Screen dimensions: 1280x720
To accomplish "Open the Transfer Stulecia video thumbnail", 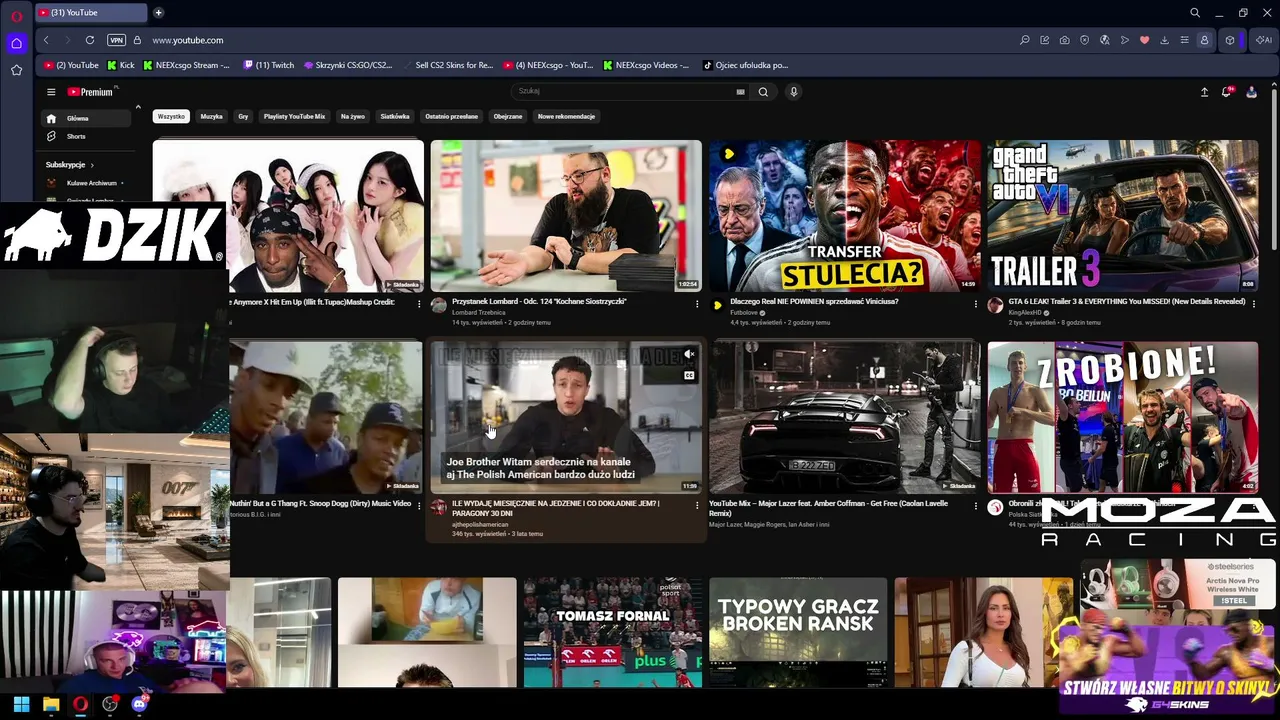I will 845,216.
